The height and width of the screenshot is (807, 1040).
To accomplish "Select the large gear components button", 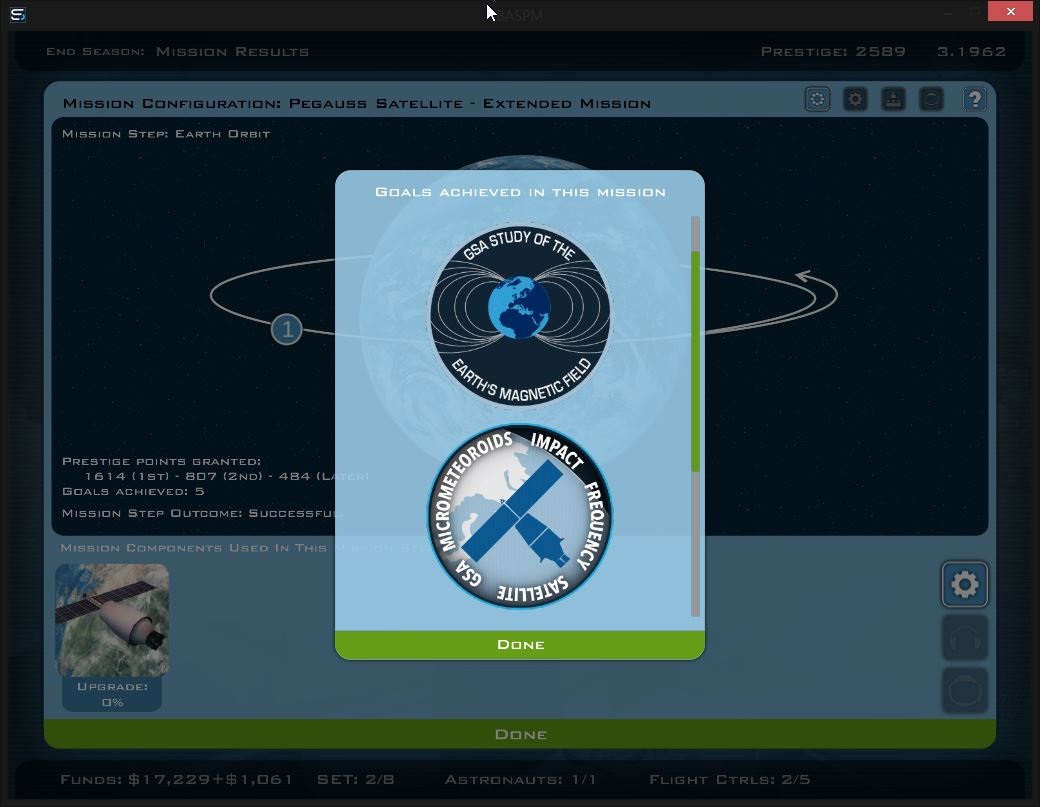I will (964, 584).
